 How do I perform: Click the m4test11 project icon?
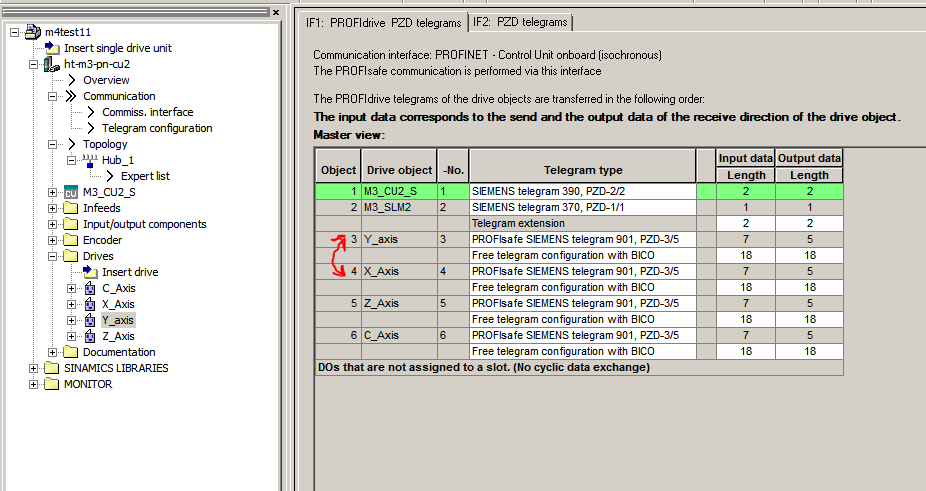click(x=33, y=32)
